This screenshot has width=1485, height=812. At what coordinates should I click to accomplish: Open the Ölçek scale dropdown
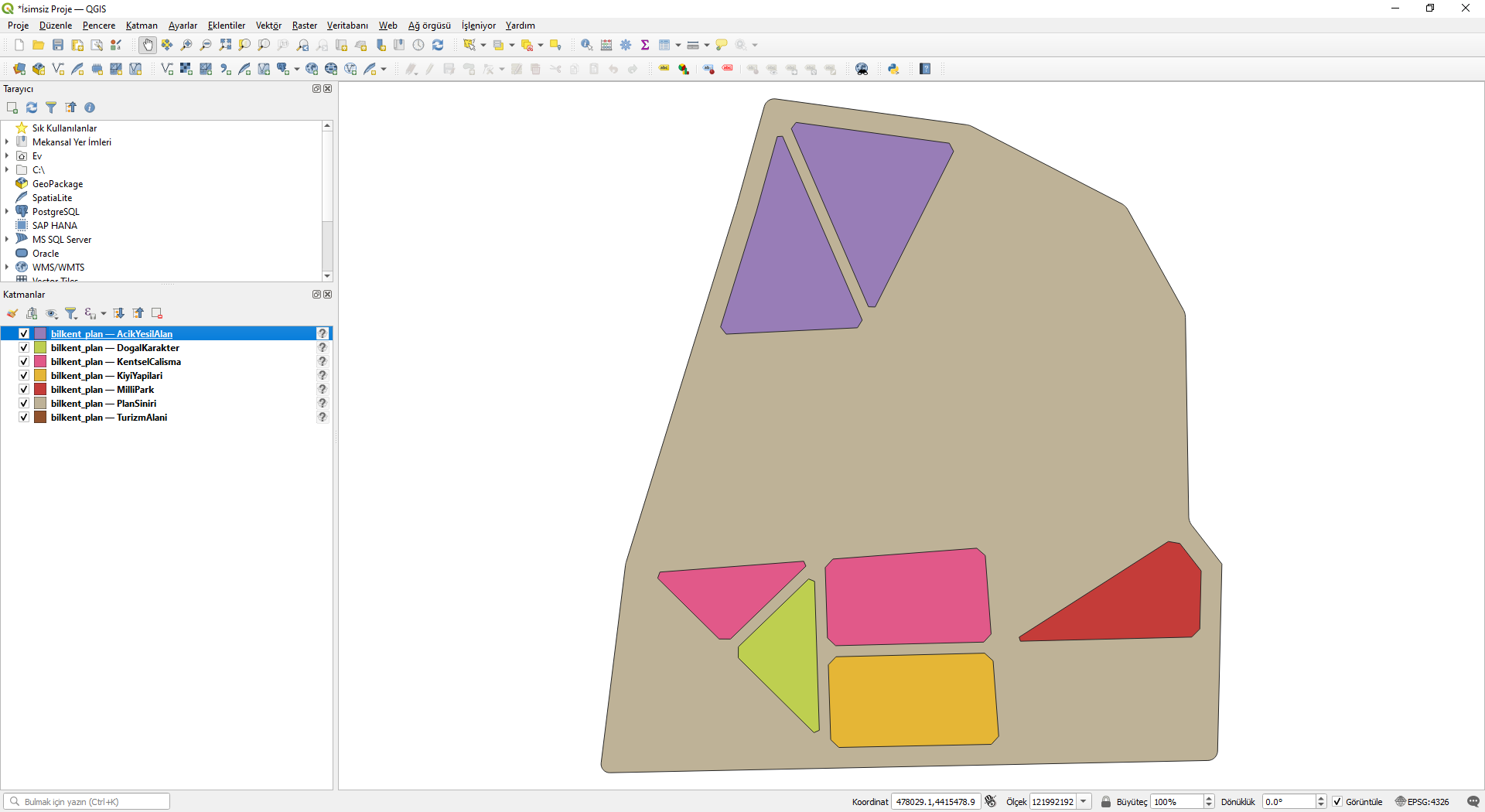[1084, 802]
